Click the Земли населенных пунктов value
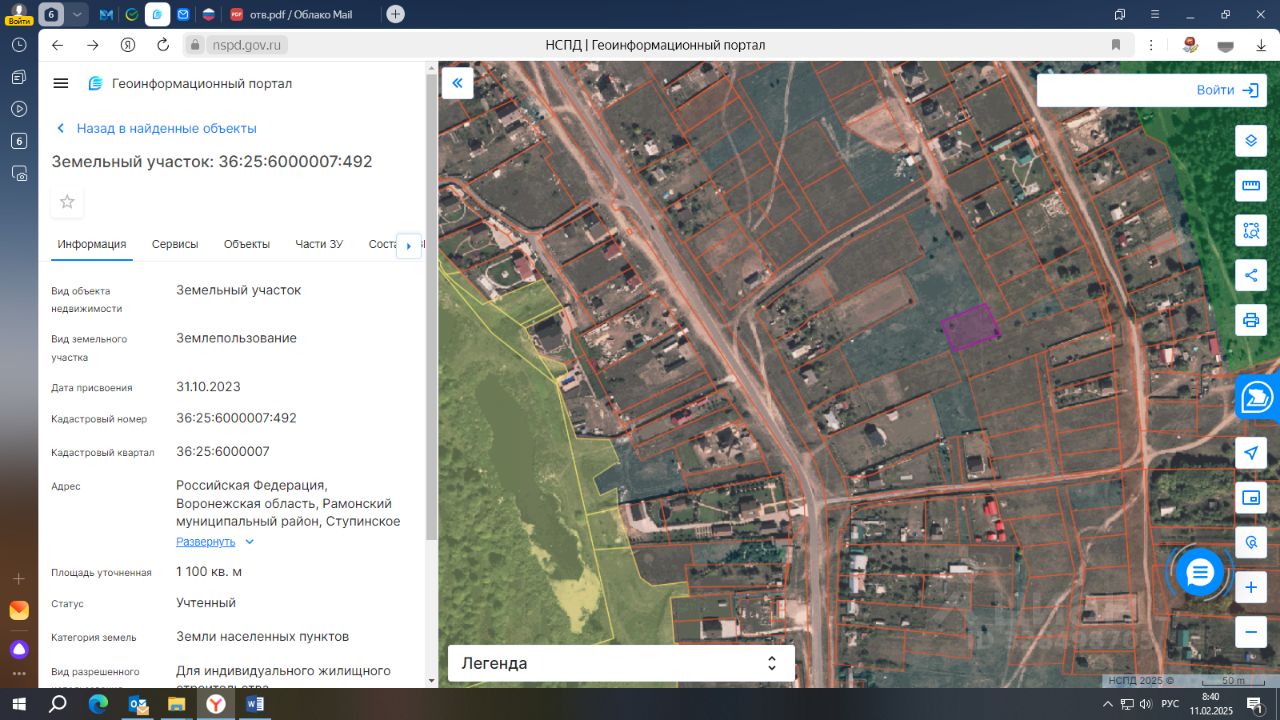This screenshot has width=1280, height=720. [x=263, y=636]
